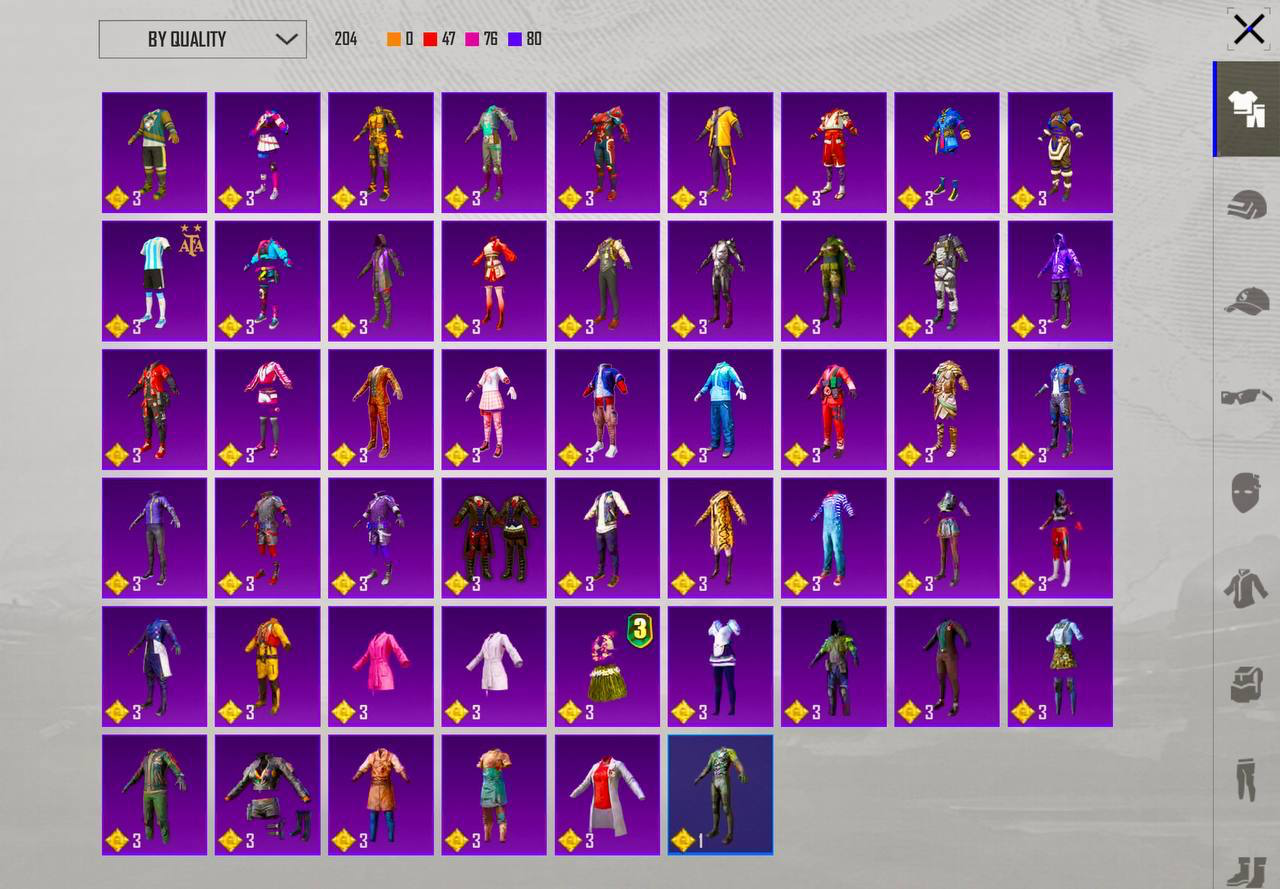Screen dimensions: 1280x889
Task: Select the pink coat outfit
Action: pyautogui.click(x=381, y=666)
